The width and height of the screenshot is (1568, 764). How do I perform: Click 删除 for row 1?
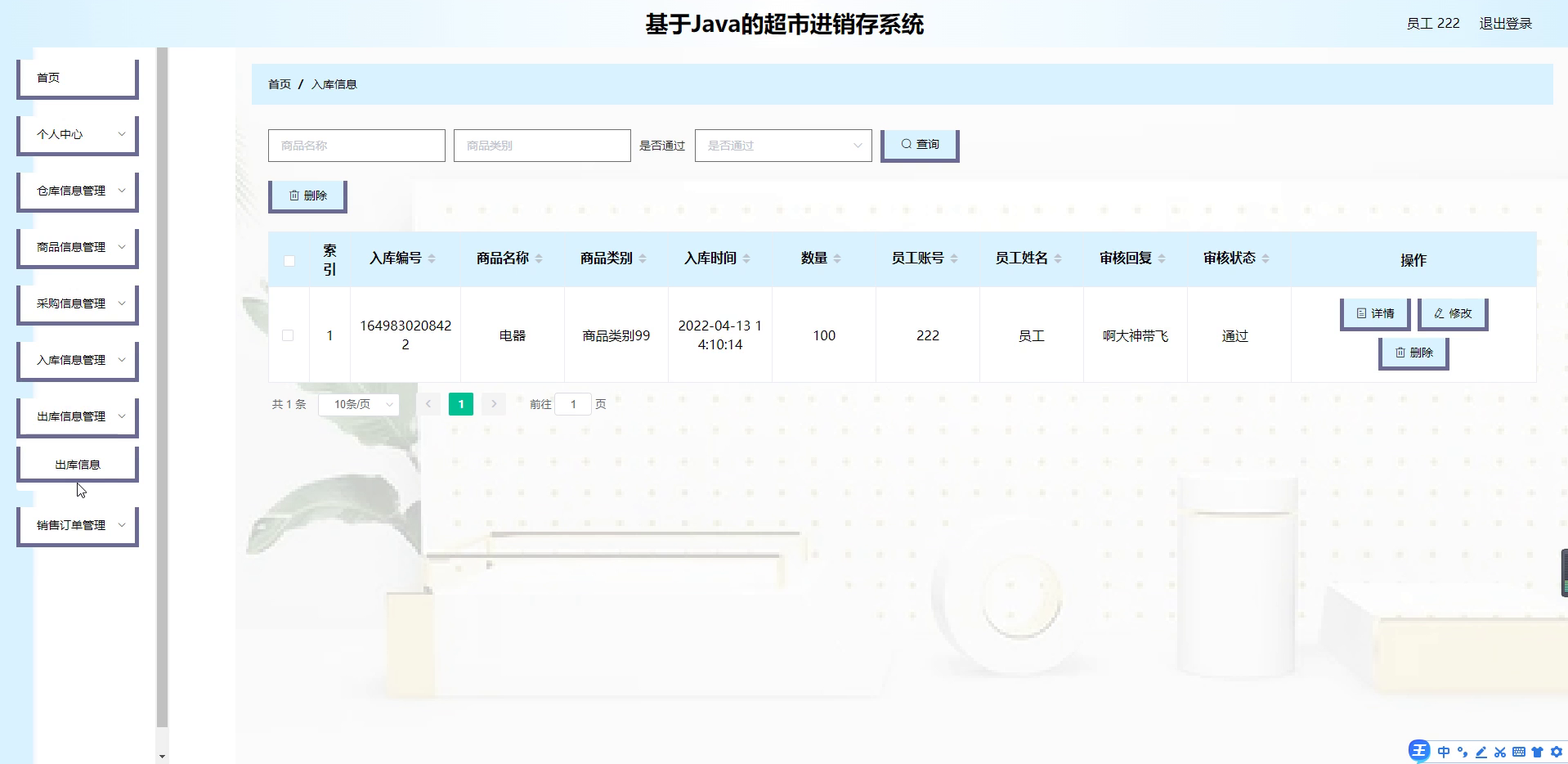click(1413, 353)
